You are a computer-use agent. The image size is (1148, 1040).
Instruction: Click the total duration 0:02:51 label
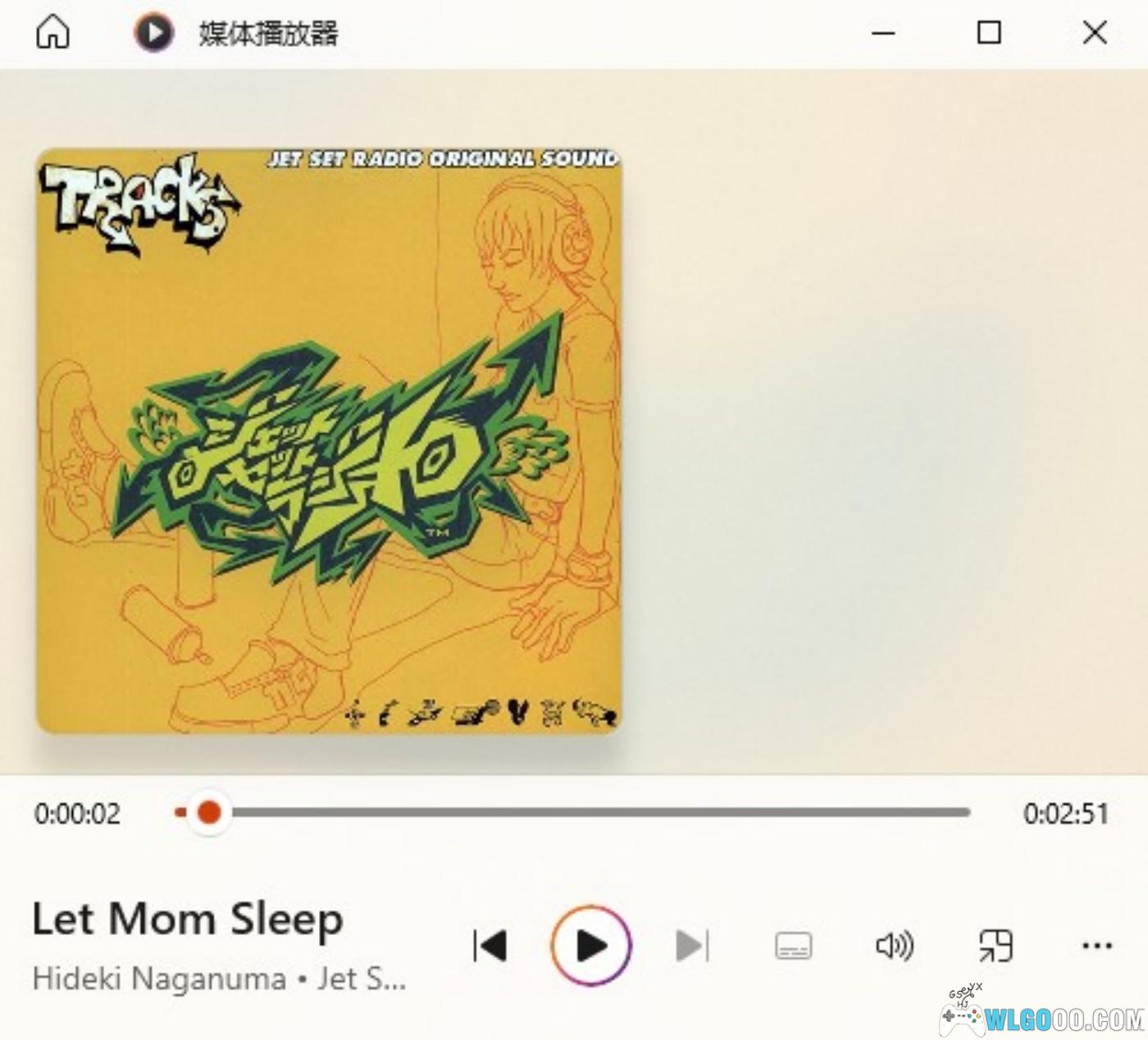coord(1066,814)
